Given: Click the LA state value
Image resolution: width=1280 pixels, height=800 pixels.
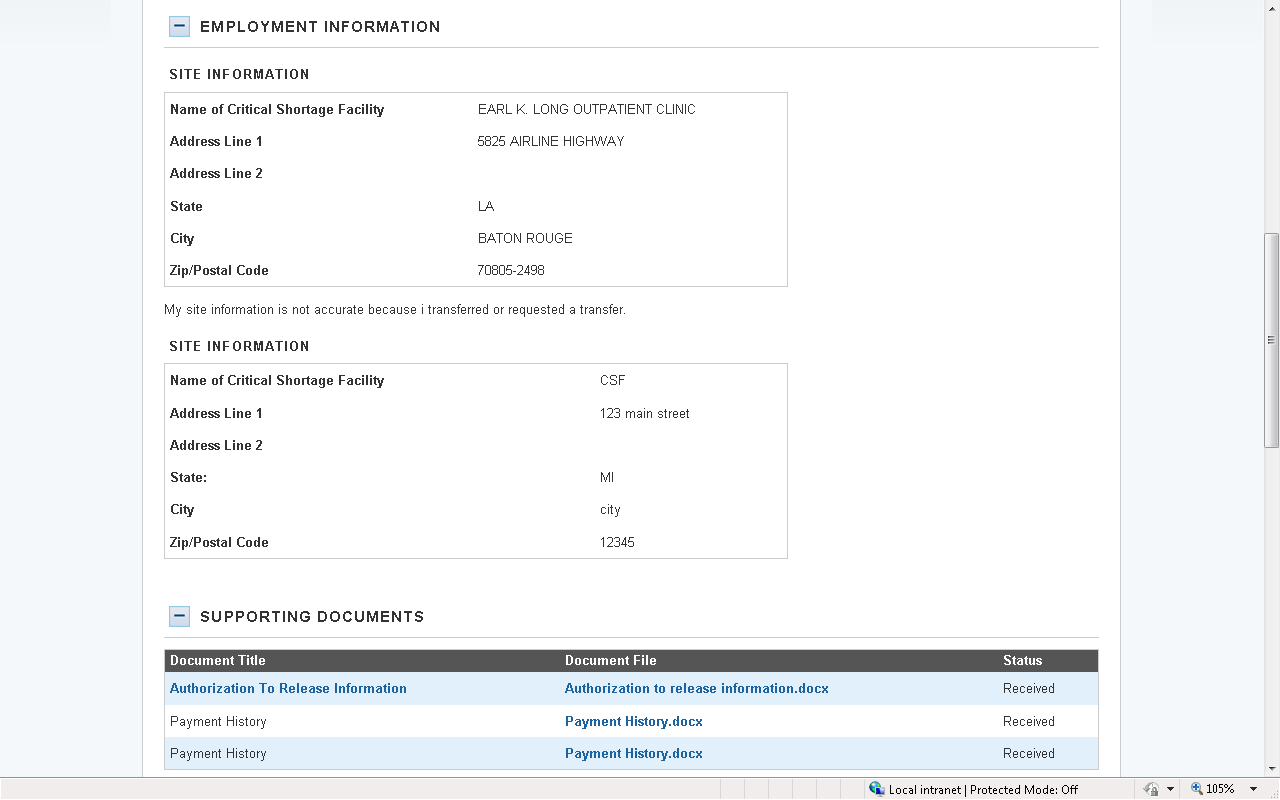Looking at the screenshot, I should [486, 207].
